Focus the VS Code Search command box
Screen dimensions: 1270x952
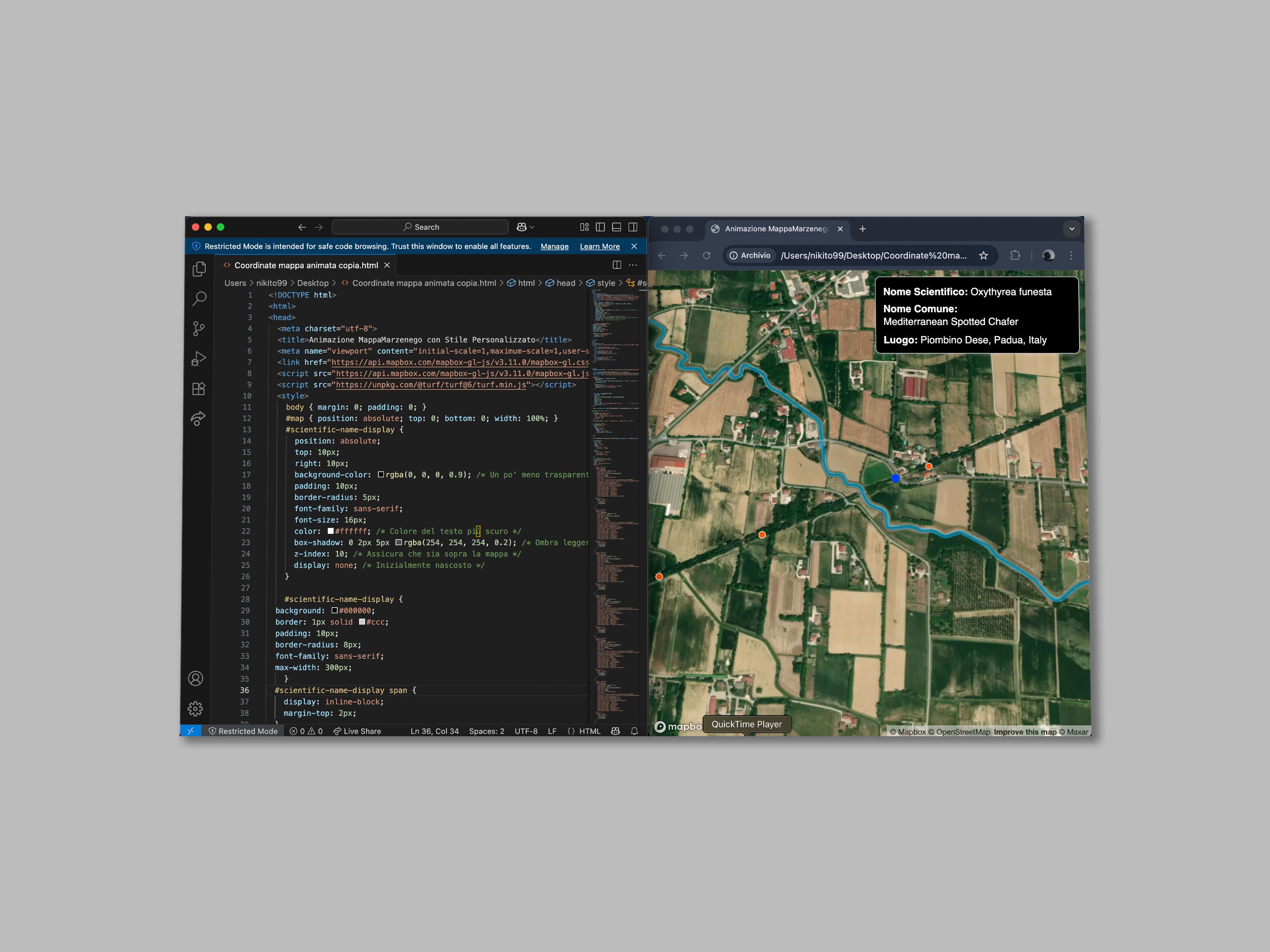click(420, 227)
